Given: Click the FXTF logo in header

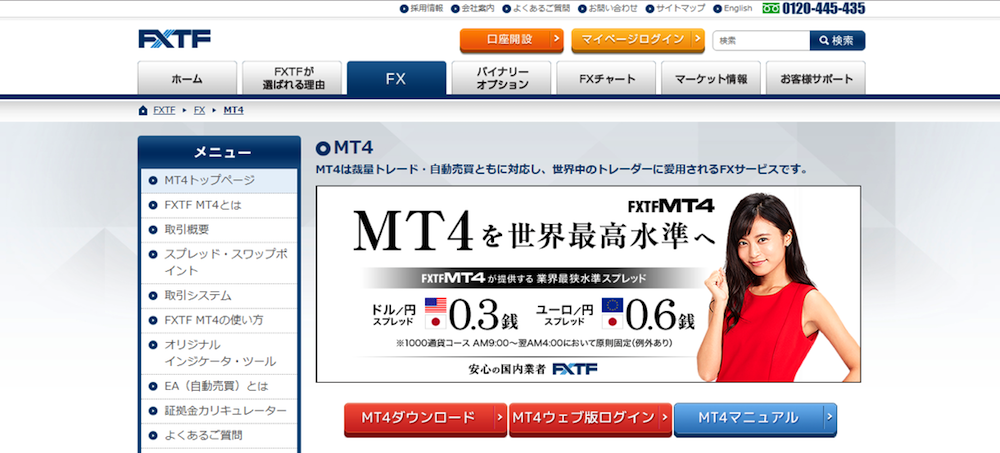Looking at the screenshot, I should tap(174, 39).
